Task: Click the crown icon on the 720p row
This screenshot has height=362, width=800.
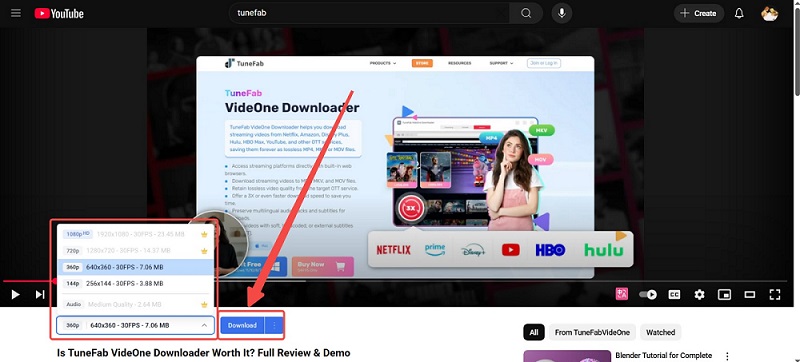Action: [204, 250]
